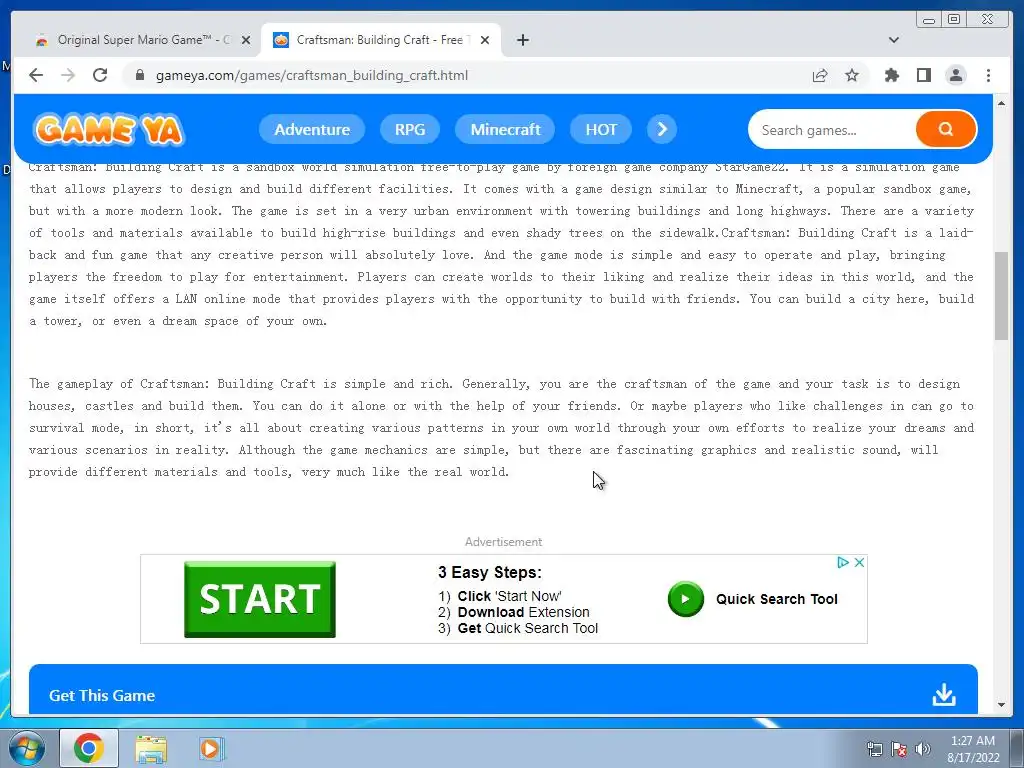The image size is (1024, 768).
Task: Click the browser forward arrow
Action: [x=68, y=75]
